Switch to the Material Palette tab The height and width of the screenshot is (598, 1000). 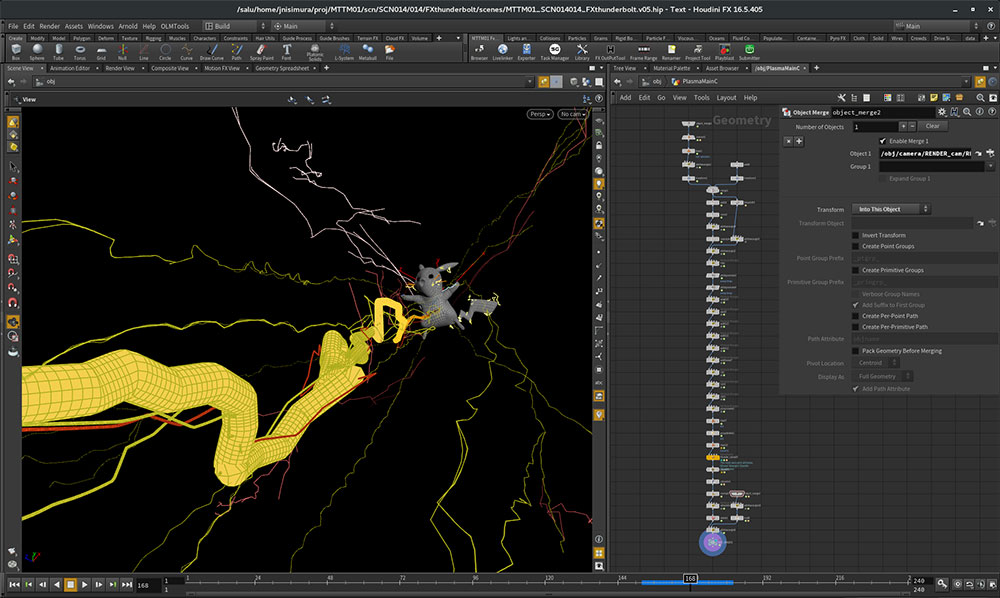[x=672, y=68]
